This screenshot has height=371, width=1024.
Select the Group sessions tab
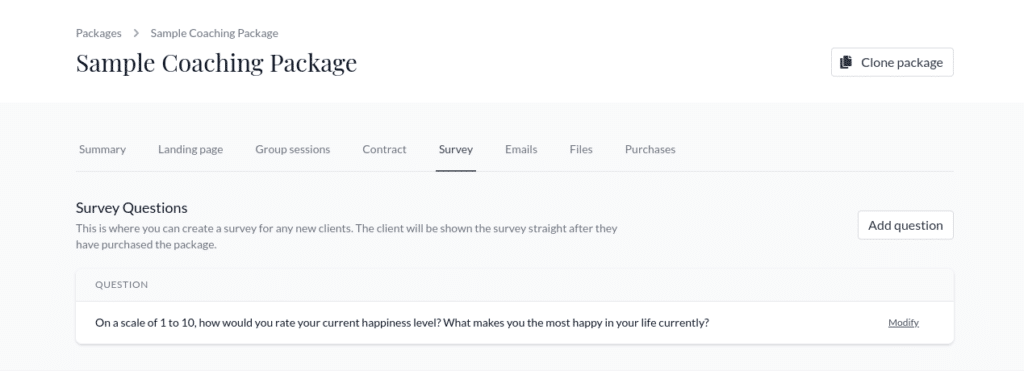[293, 150]
